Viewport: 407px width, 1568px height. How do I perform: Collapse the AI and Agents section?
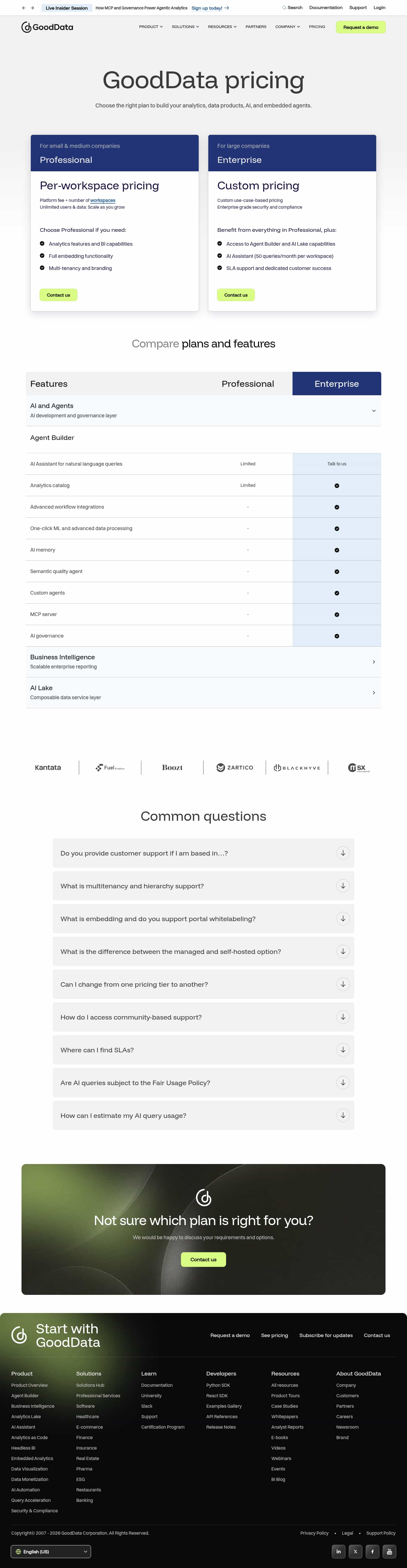373,410
